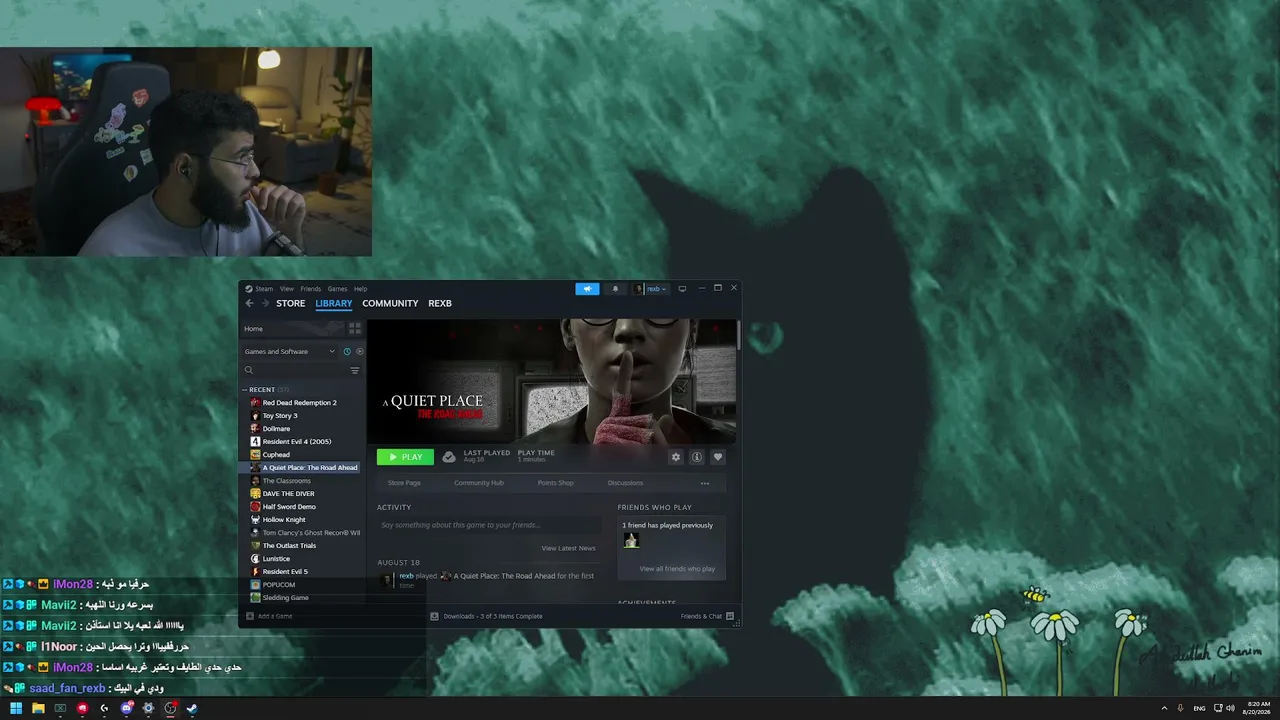This screenshot has height=720, width=1280.
Task: Go forward with Steam forward arrow
Action: point(265,303)
